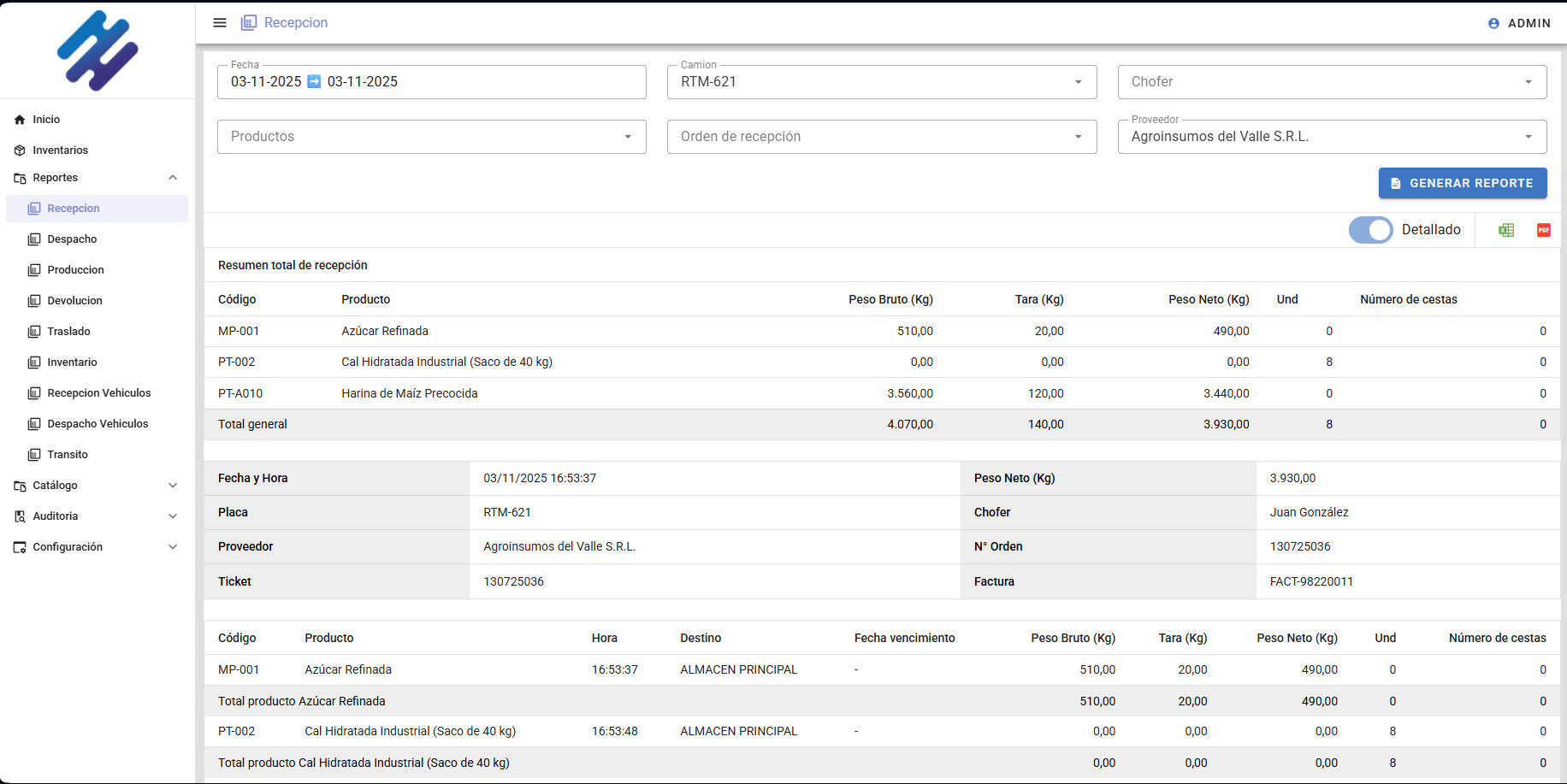Toggle the Detallado switch off
This screenshot has width=1567, height=784.
(1370, 230)
